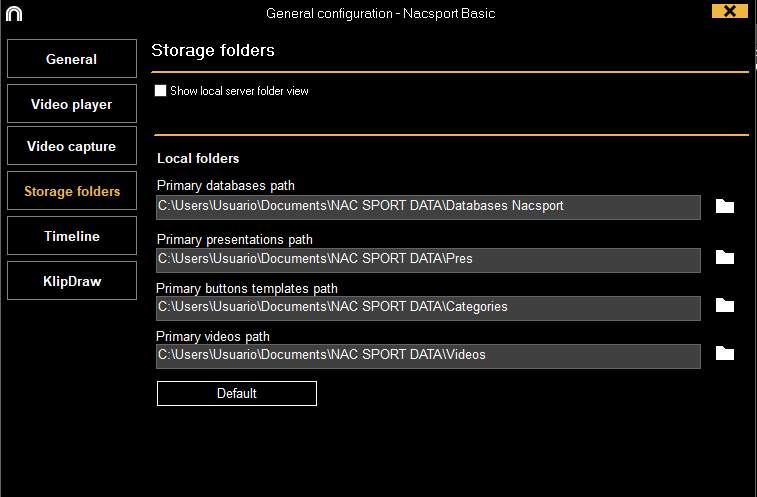
Task: Click the 'Primary buttons templates path' label
Action: (x=247, y=288)
